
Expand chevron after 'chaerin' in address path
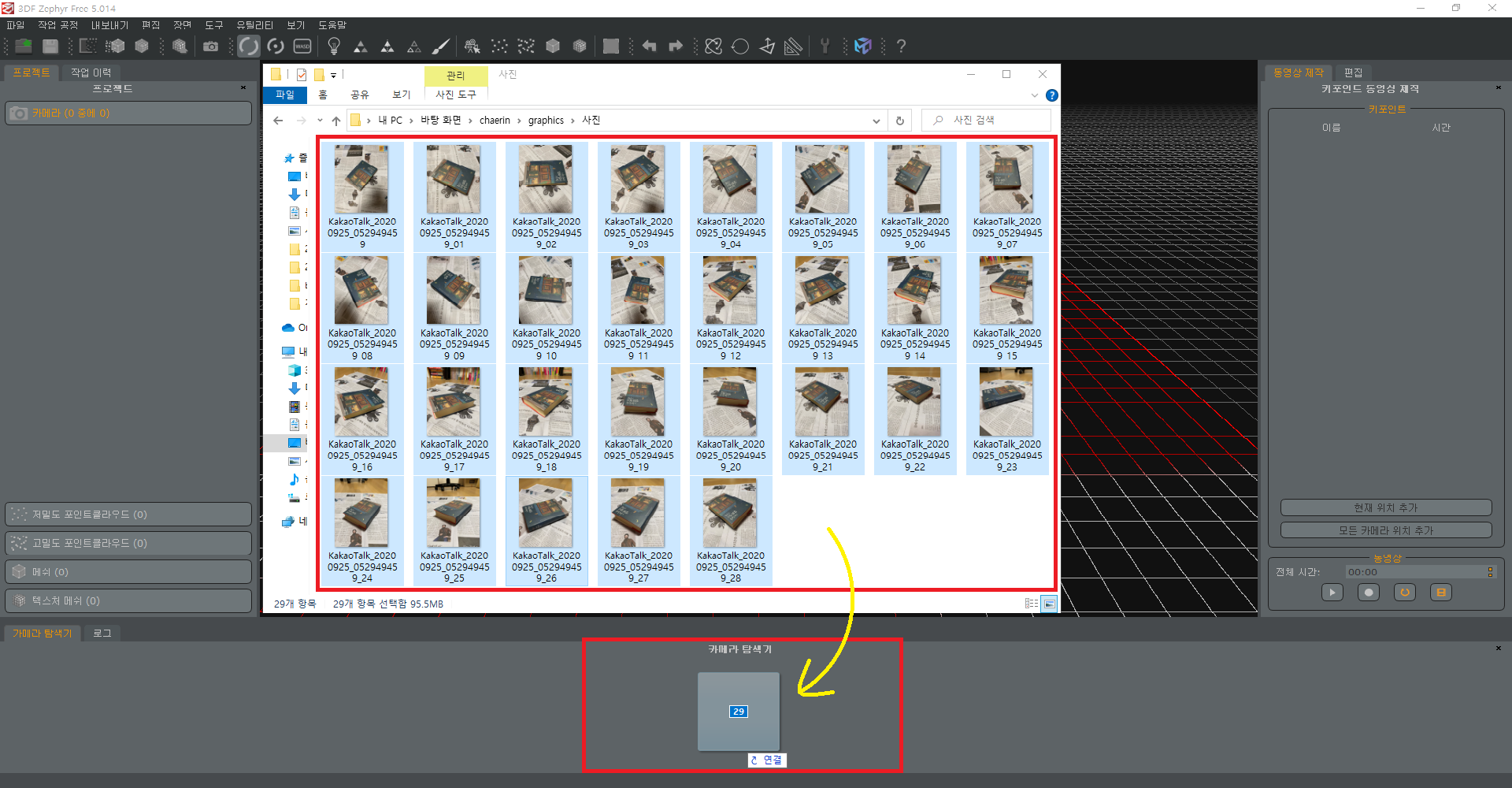coord(519,121)
